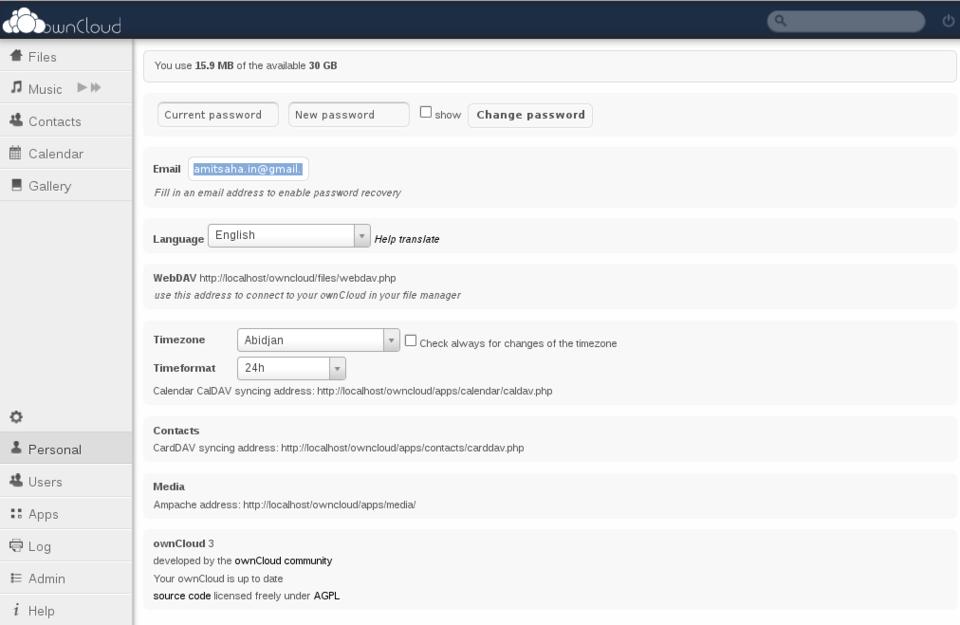Click the Help translate link

pos(407,239)
